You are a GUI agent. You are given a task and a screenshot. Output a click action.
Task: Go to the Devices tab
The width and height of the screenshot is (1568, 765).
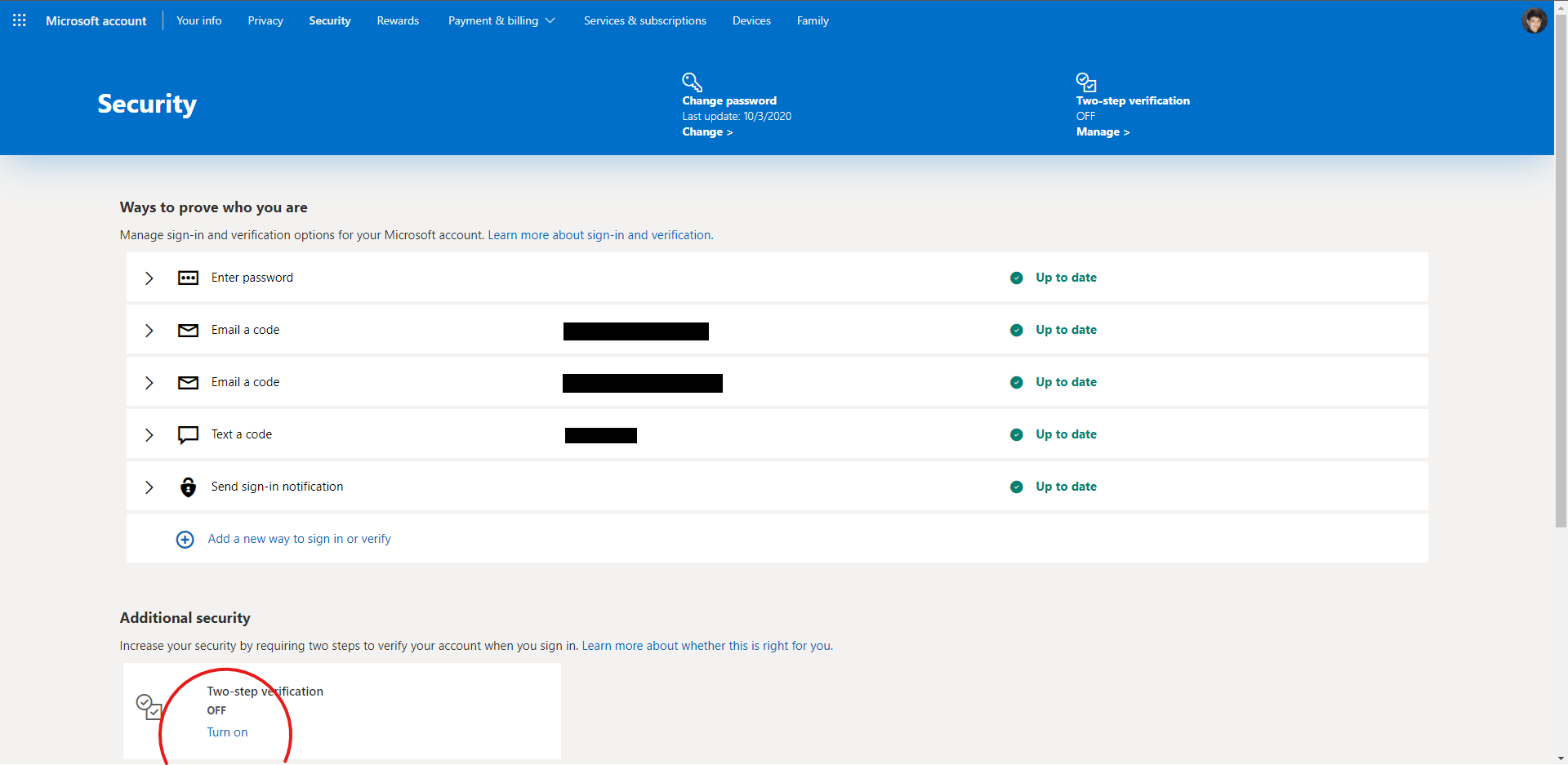pos(751,20)
